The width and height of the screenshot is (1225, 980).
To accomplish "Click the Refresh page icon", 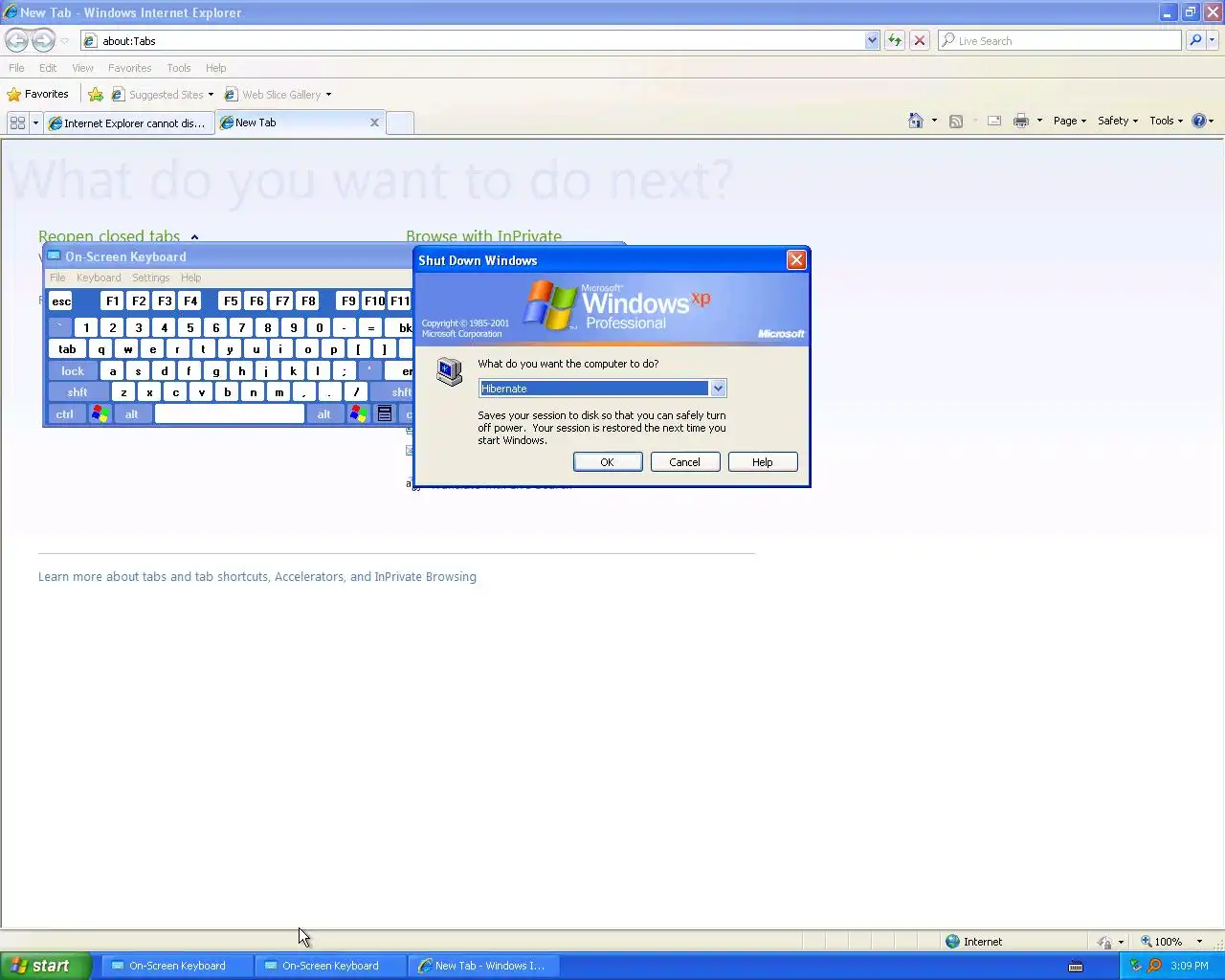I will coord(895,40).
